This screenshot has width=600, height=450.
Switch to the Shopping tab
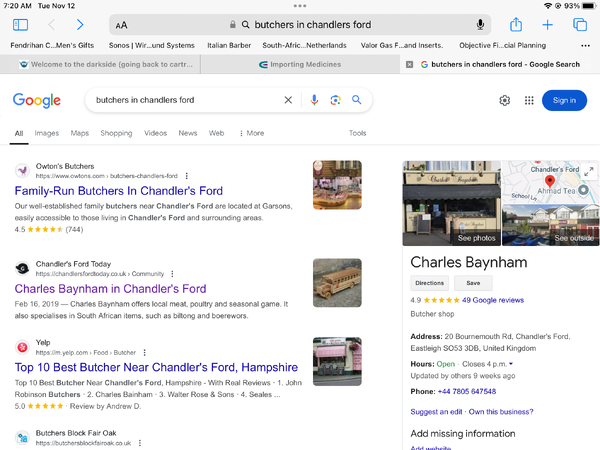click(116, 133)
